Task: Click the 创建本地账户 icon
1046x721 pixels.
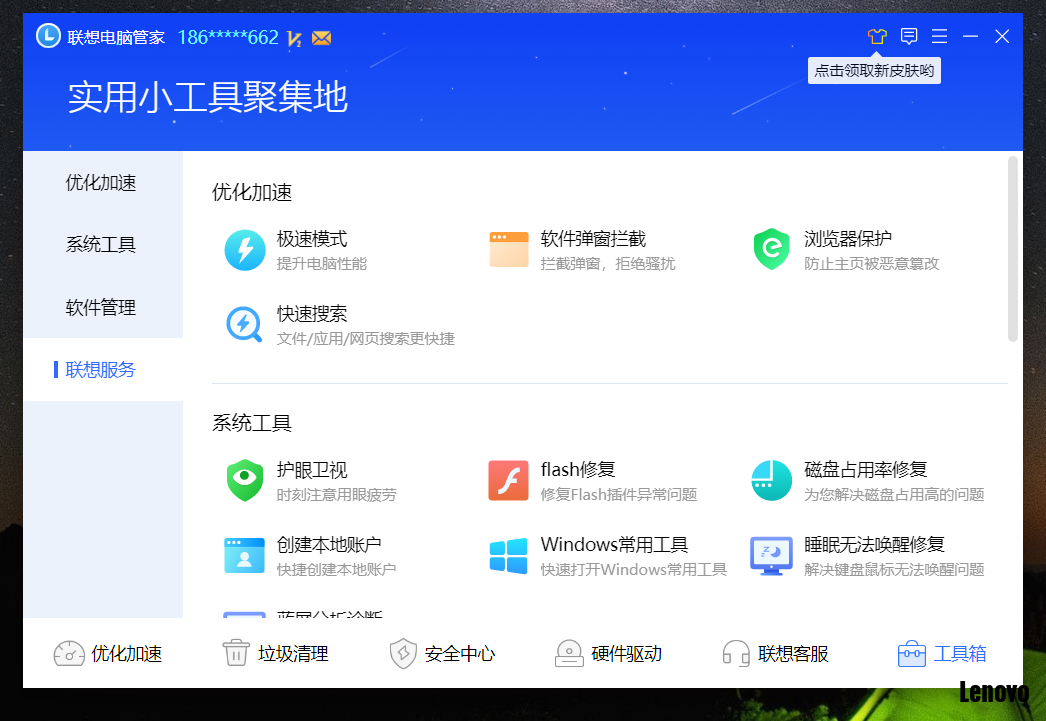Action: click(245, 556)
